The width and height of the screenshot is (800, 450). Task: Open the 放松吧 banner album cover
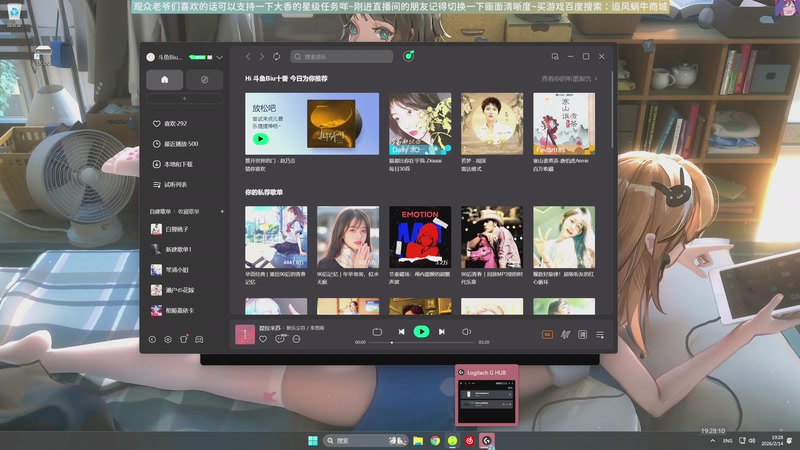pos(331,124)
